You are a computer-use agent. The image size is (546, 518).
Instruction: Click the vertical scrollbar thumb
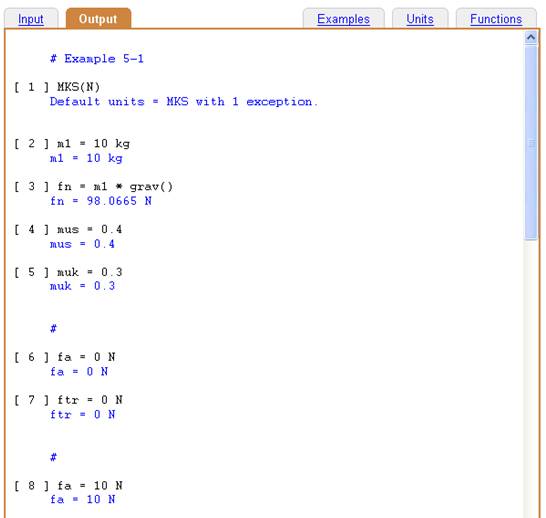pos(531,142)
